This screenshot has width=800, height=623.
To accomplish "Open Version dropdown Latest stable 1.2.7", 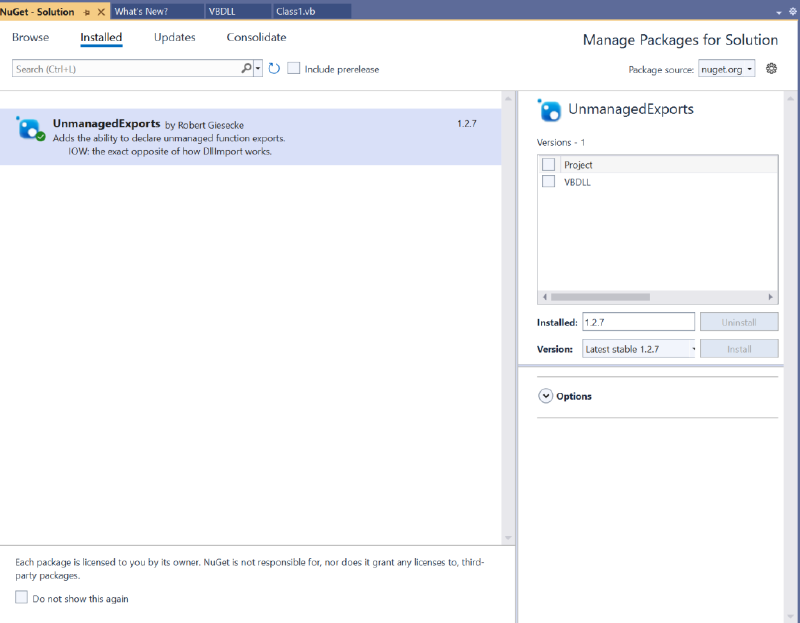I will click(639, 349).
